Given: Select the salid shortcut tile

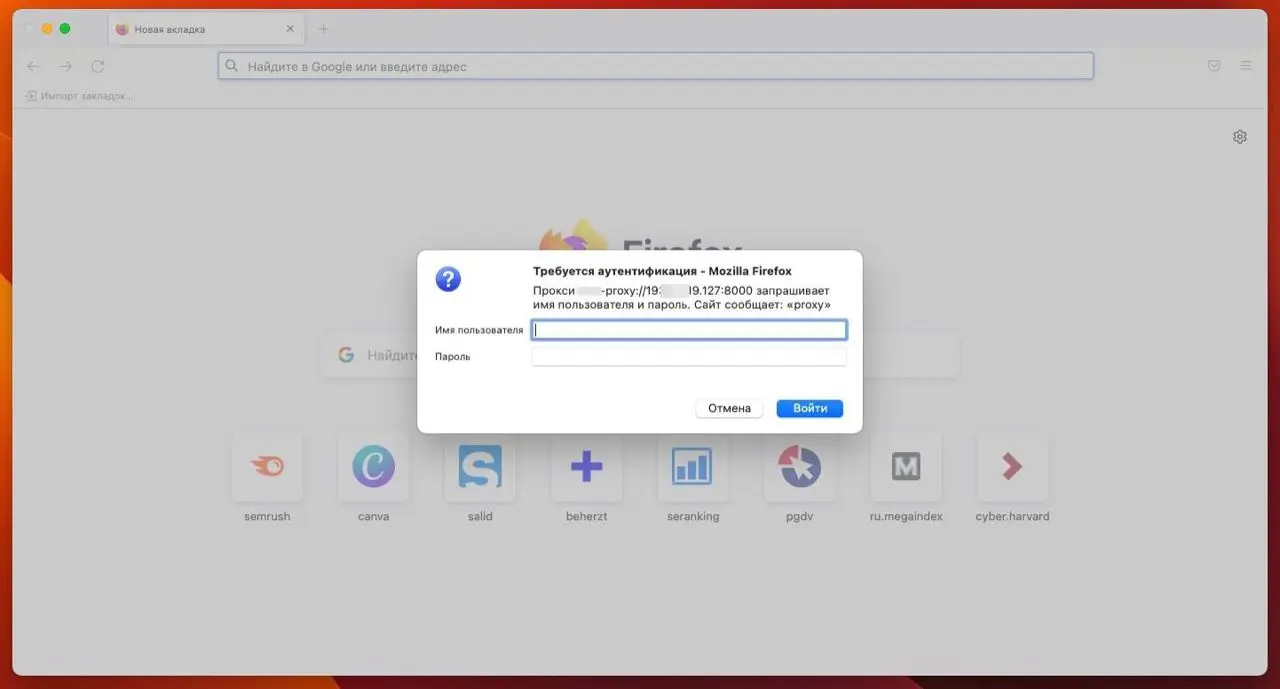Looking at the screenshot, I should point(480,467).
